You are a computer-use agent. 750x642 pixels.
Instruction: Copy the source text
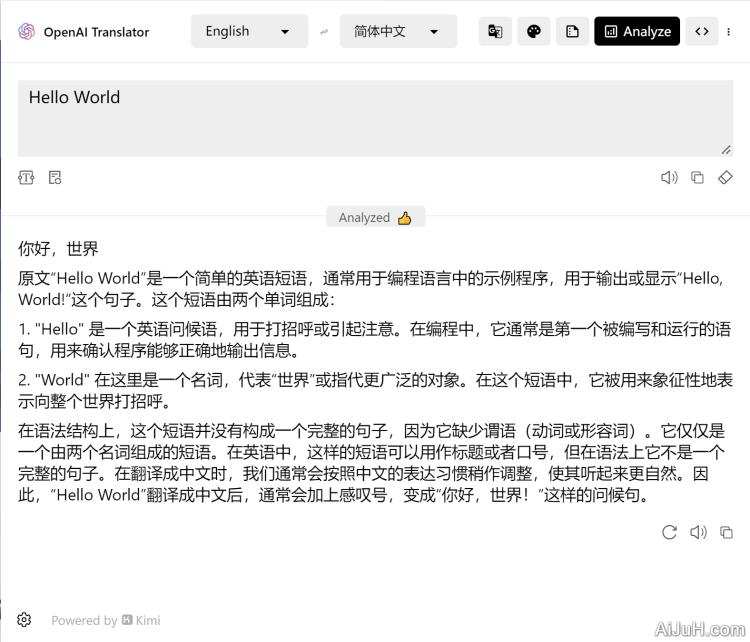click(x=697, y=178)
